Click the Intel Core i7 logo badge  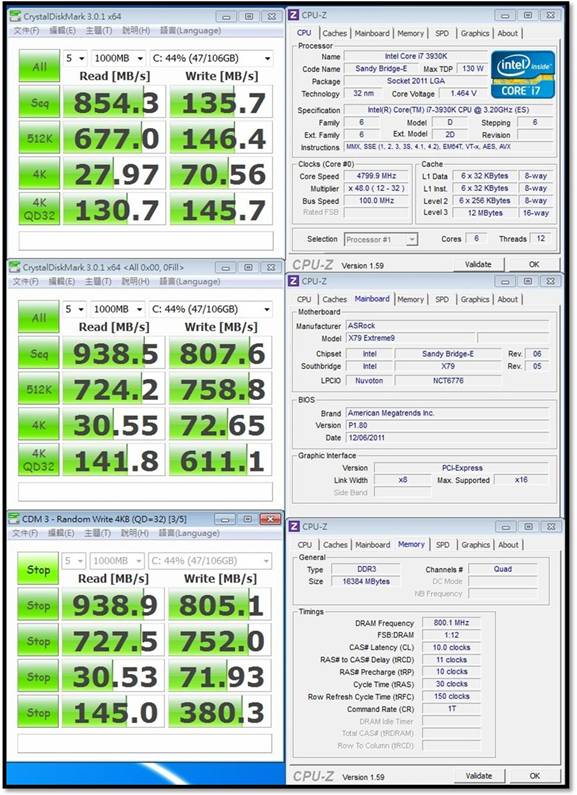click(x=522, y=75)
